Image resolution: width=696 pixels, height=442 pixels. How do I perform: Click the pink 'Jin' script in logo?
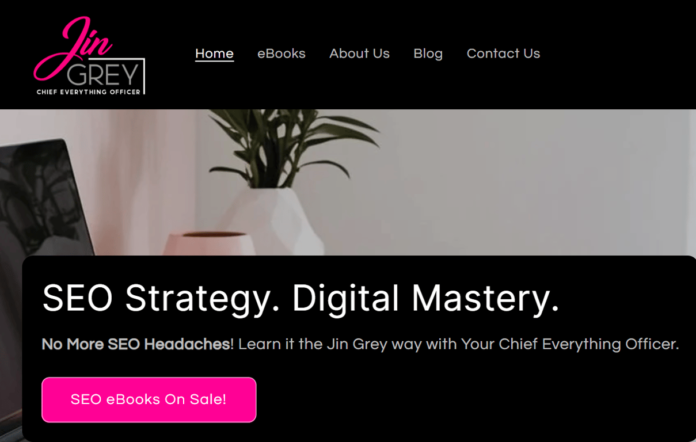(71, 47)
